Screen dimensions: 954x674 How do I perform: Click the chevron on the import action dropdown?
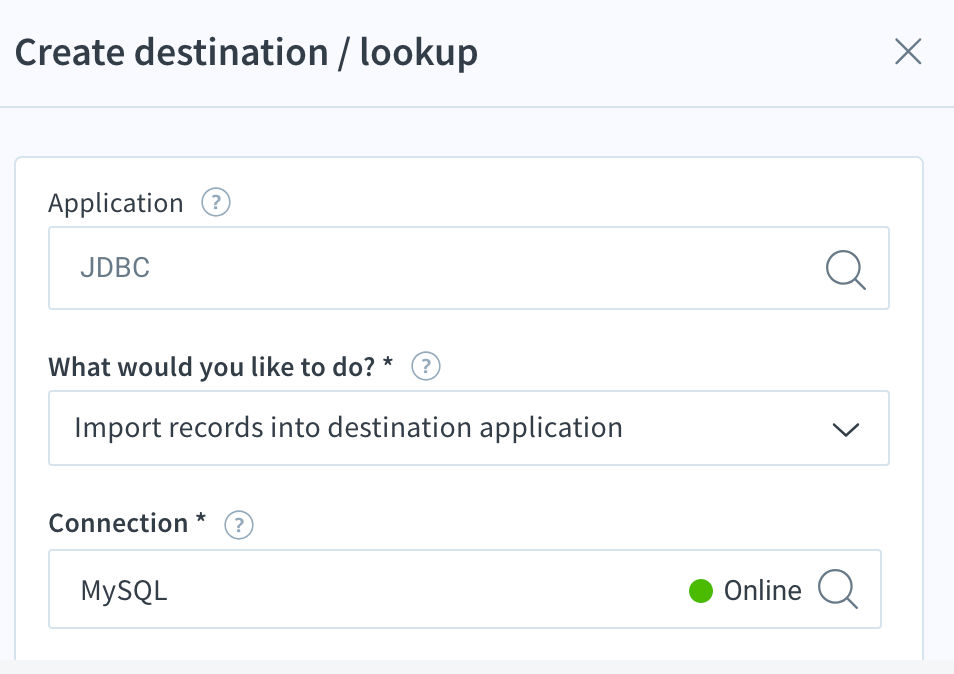point(846,429)
